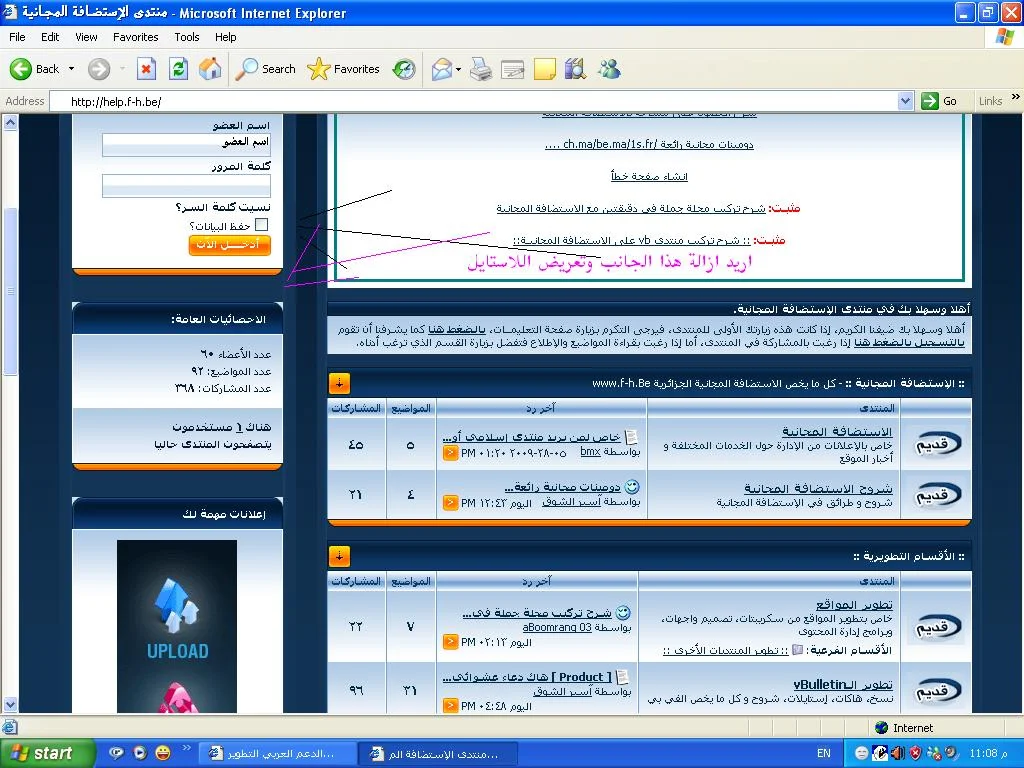This screenshot has height=768, width=1024.
Task: Open user profile link bmx
Action: pyautogui.click(x=590, y=452)
